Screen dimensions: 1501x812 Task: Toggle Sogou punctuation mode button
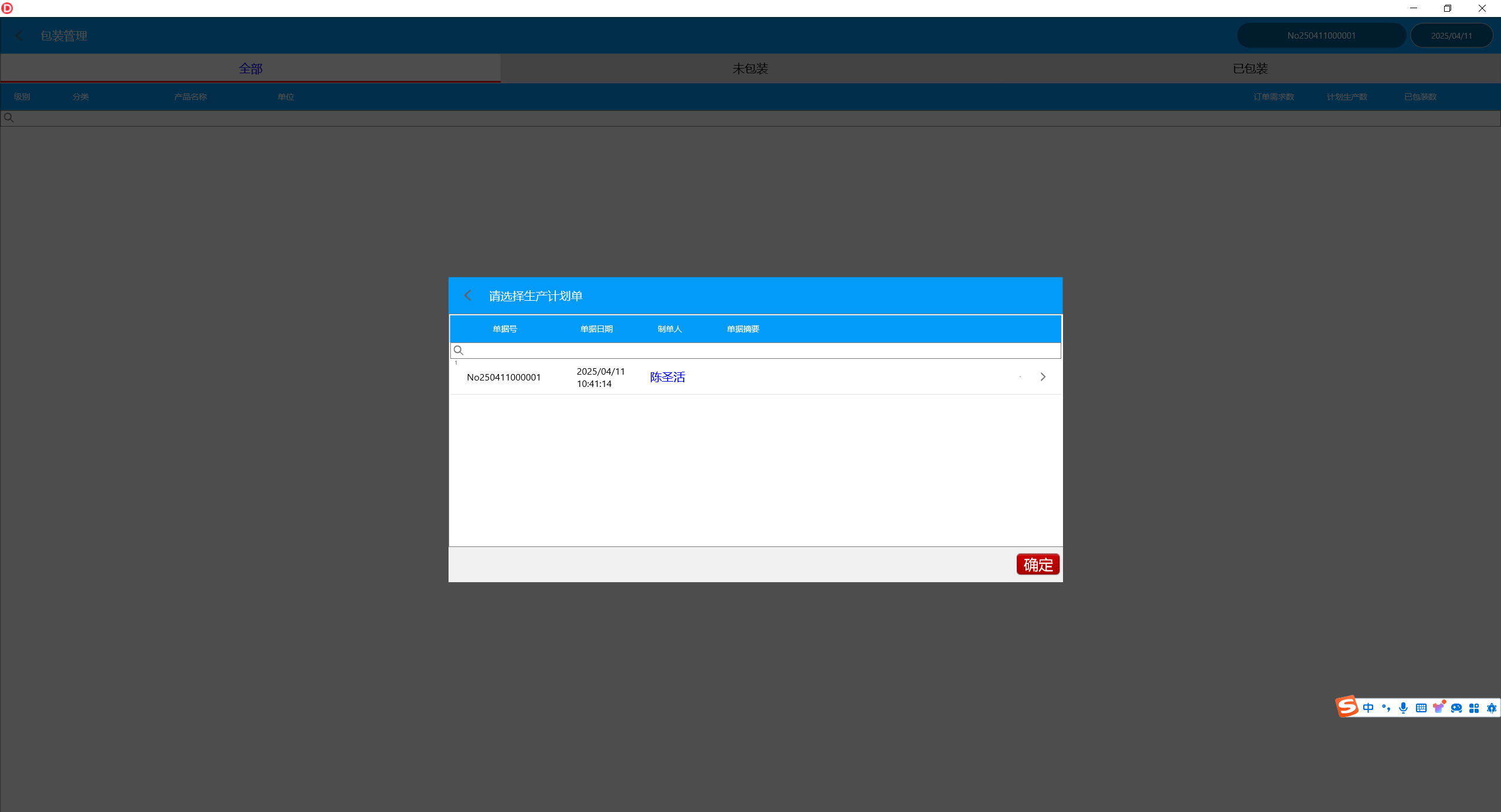pos(1385,708)
